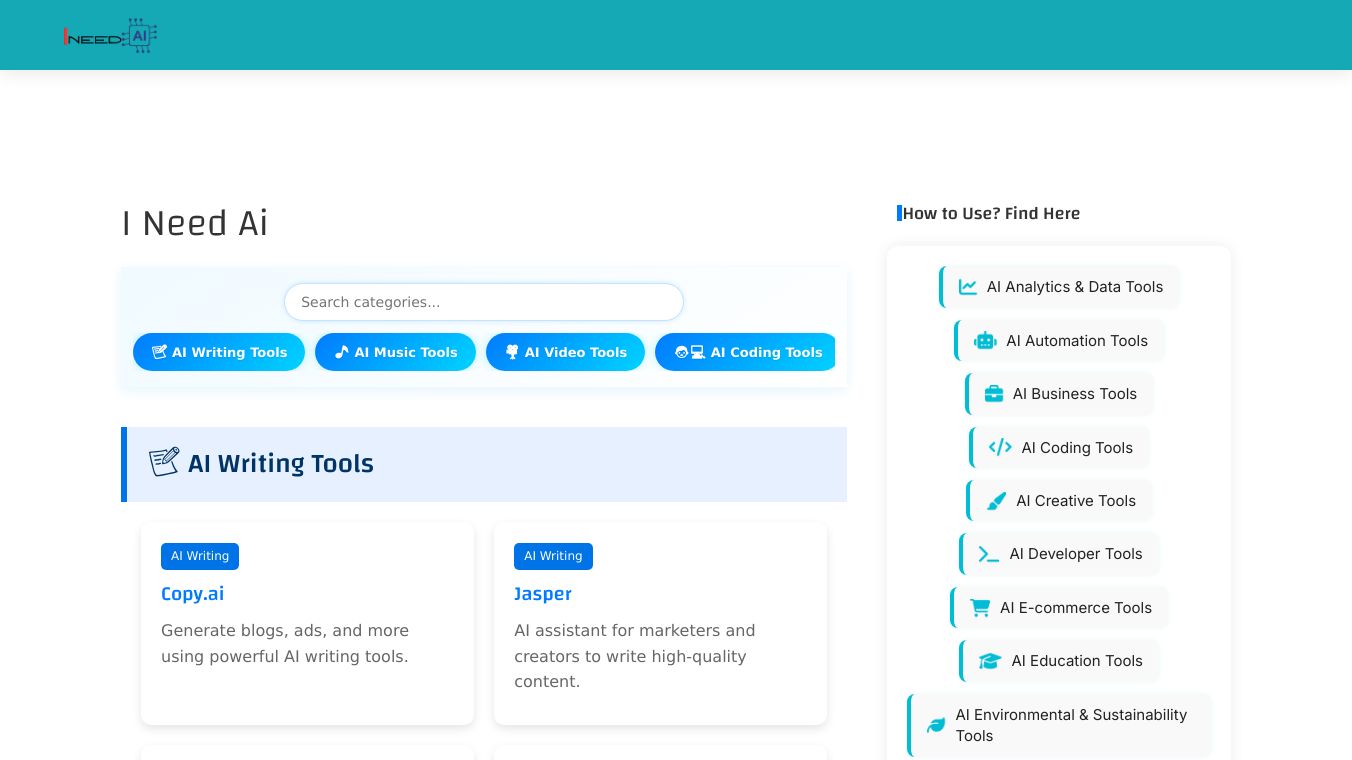The height and width of the screenshot is (760, 1352).
Task: Select the AI Music Tools category pill
Action: (396, 352)
